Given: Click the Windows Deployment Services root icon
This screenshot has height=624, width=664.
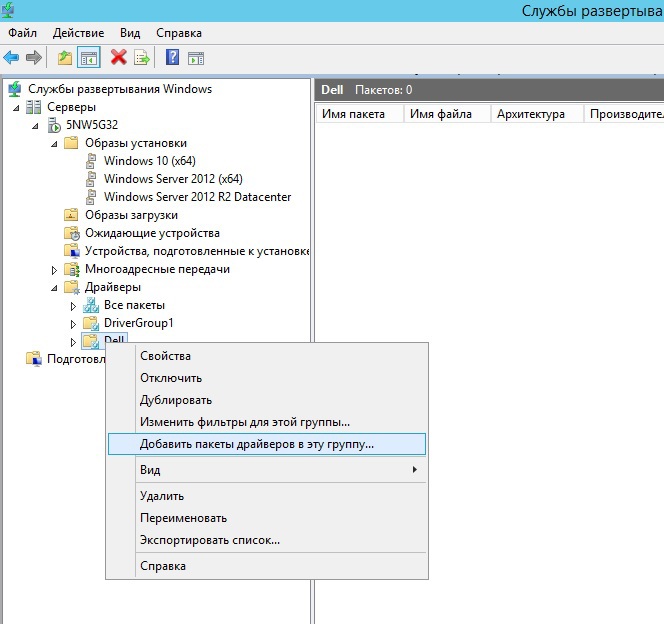Looking at the screenshot, I should pyautogui.click(x=15, y=89).
